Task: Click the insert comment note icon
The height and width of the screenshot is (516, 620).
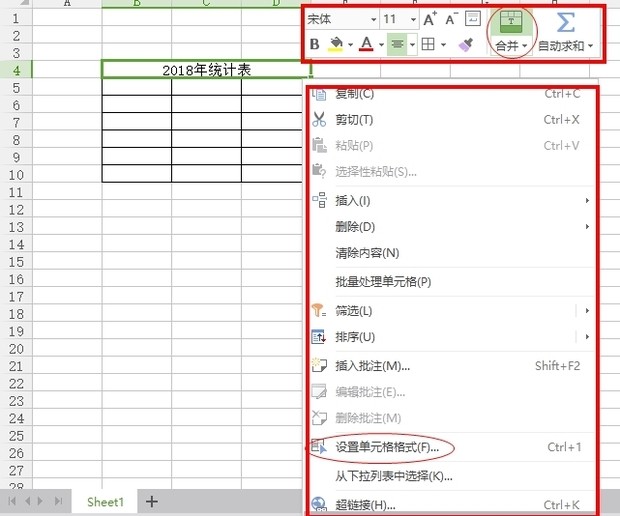Action: point(319,365)
